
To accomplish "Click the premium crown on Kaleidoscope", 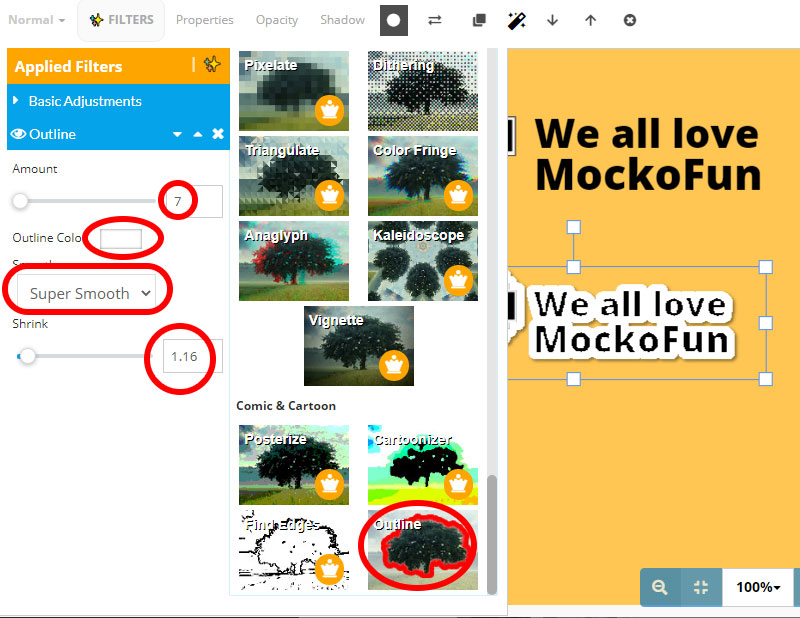I will [x=459, y=280].
